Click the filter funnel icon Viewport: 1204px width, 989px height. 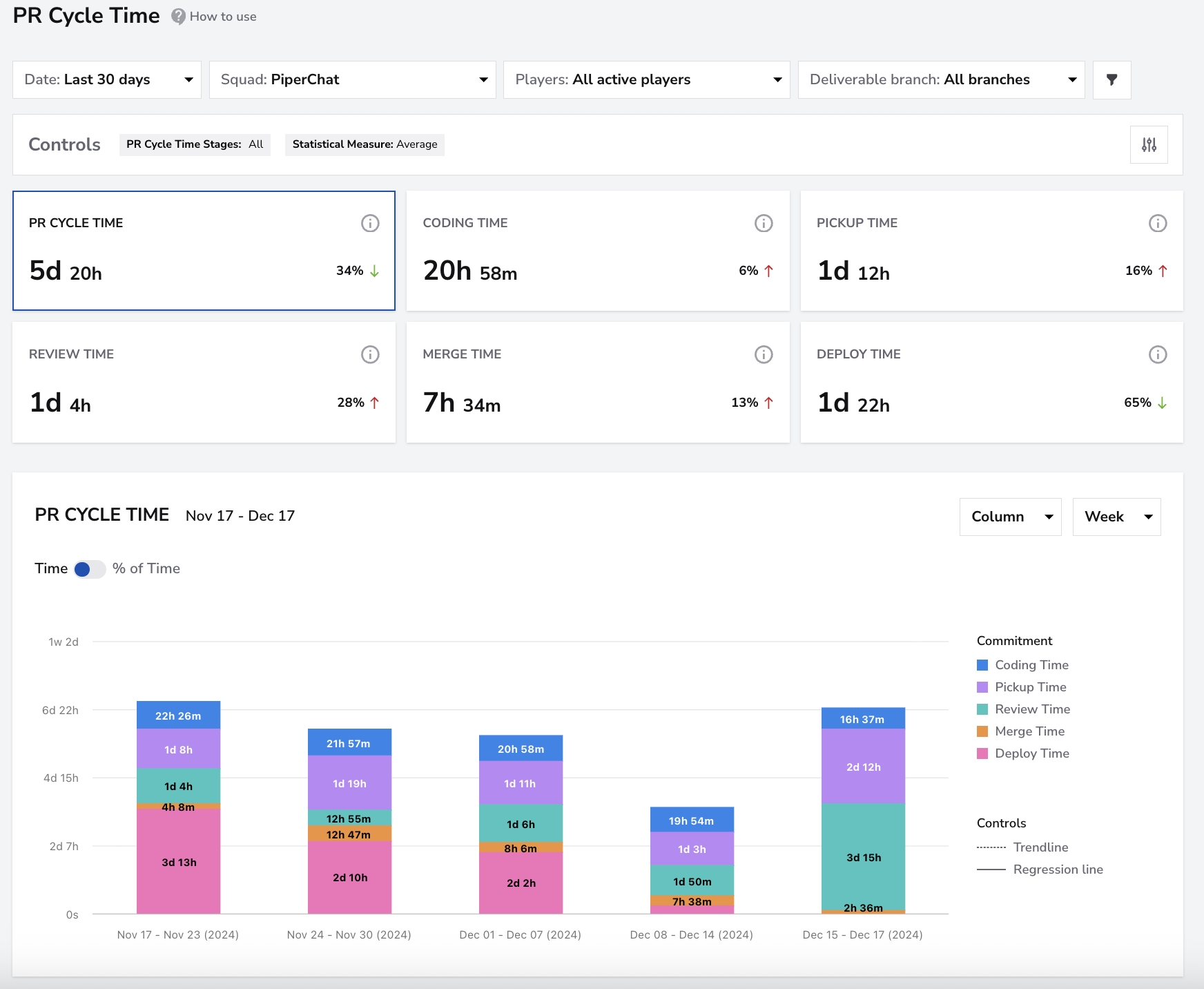pos(1111,79)
